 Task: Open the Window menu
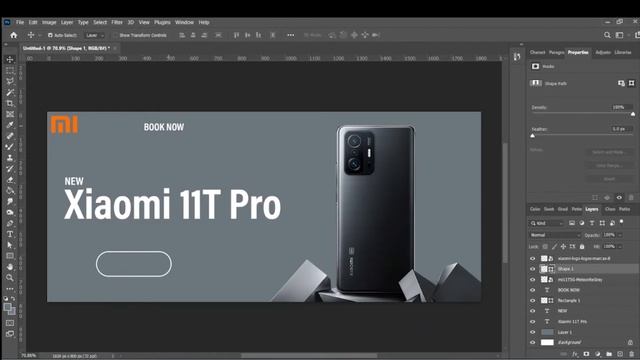[184, 22]
